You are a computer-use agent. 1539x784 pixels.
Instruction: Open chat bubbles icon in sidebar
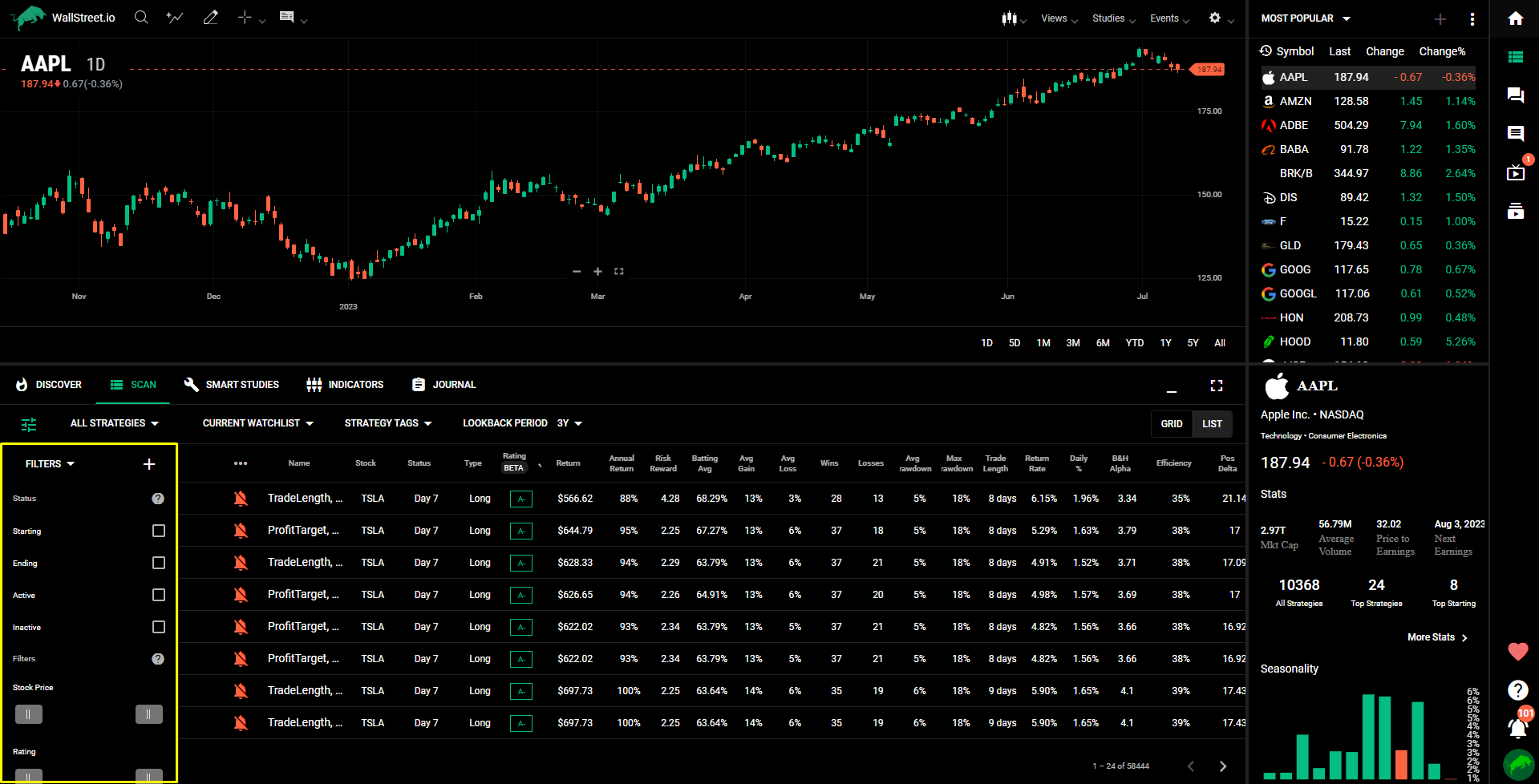(x=1516, y=95)
